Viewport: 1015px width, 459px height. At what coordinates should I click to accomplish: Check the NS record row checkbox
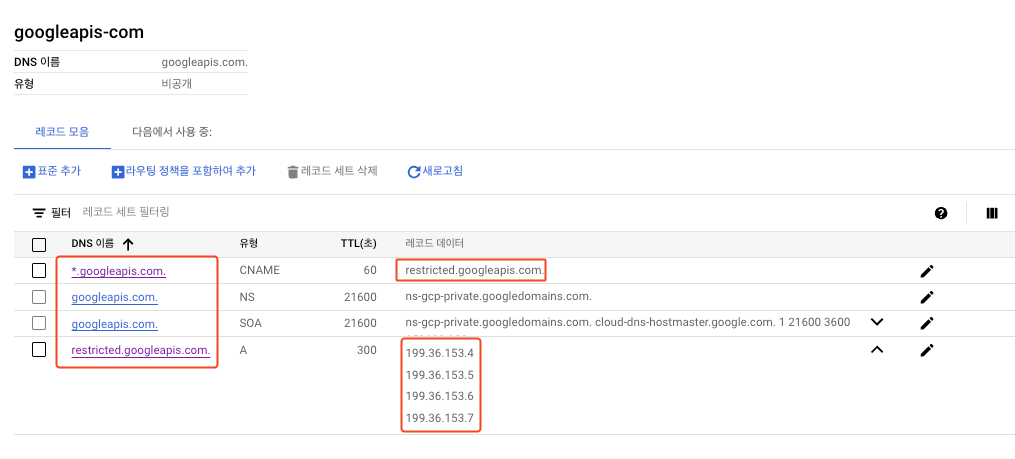[x=39, y=297]
